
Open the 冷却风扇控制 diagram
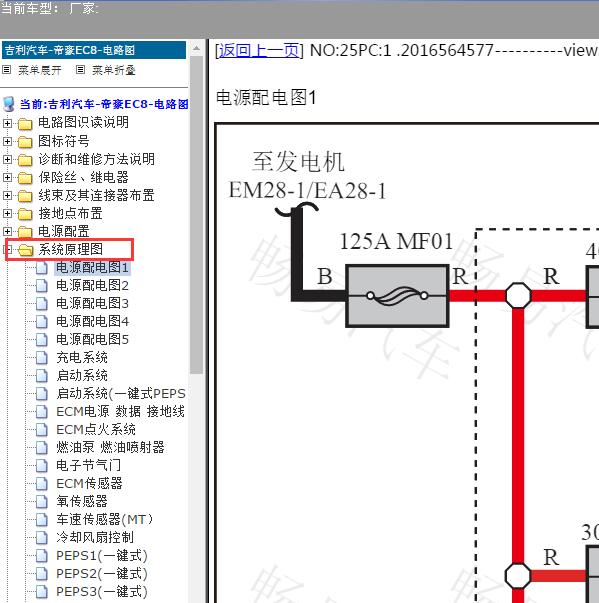(95, 537)
